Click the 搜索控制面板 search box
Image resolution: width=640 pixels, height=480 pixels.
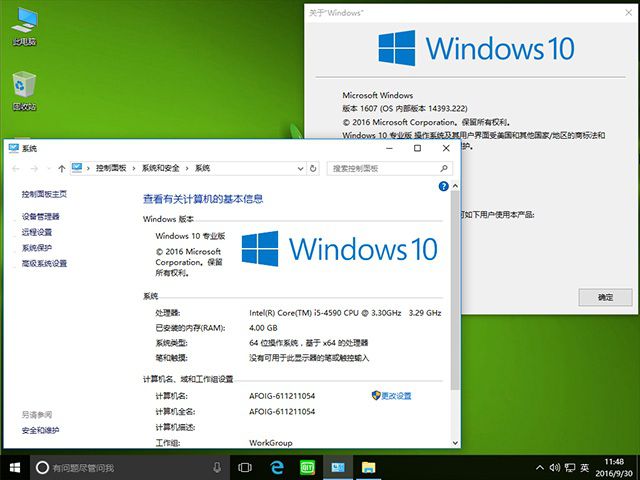(x=390, y=168)
